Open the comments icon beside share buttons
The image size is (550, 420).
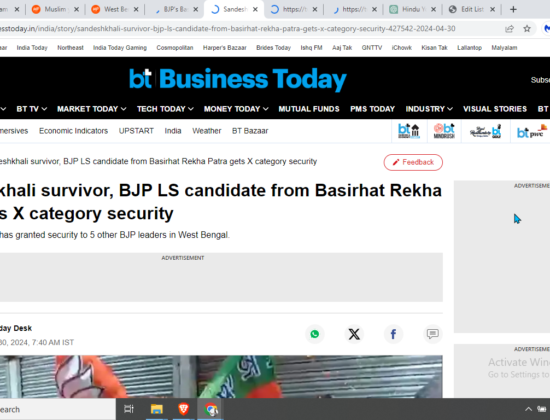pyautogui.click(x=432, y=333)
